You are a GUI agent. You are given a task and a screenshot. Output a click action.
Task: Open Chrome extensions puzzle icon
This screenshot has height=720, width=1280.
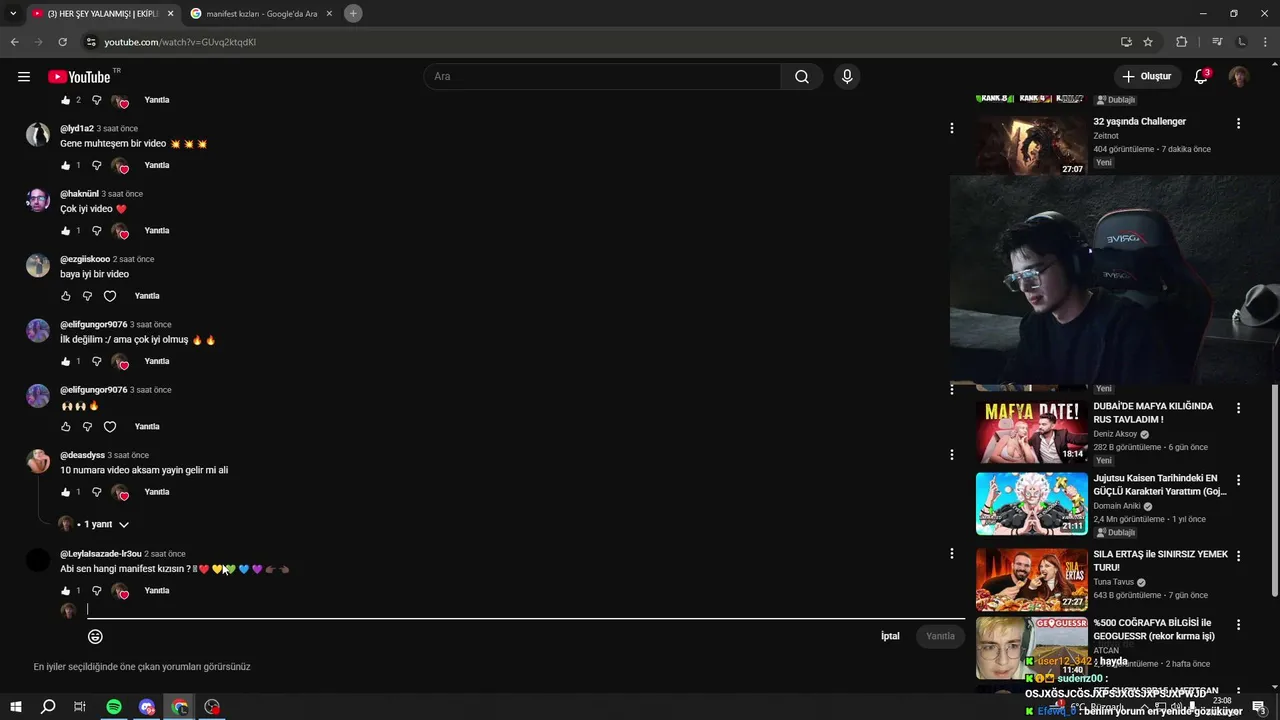click(1181, 42)
